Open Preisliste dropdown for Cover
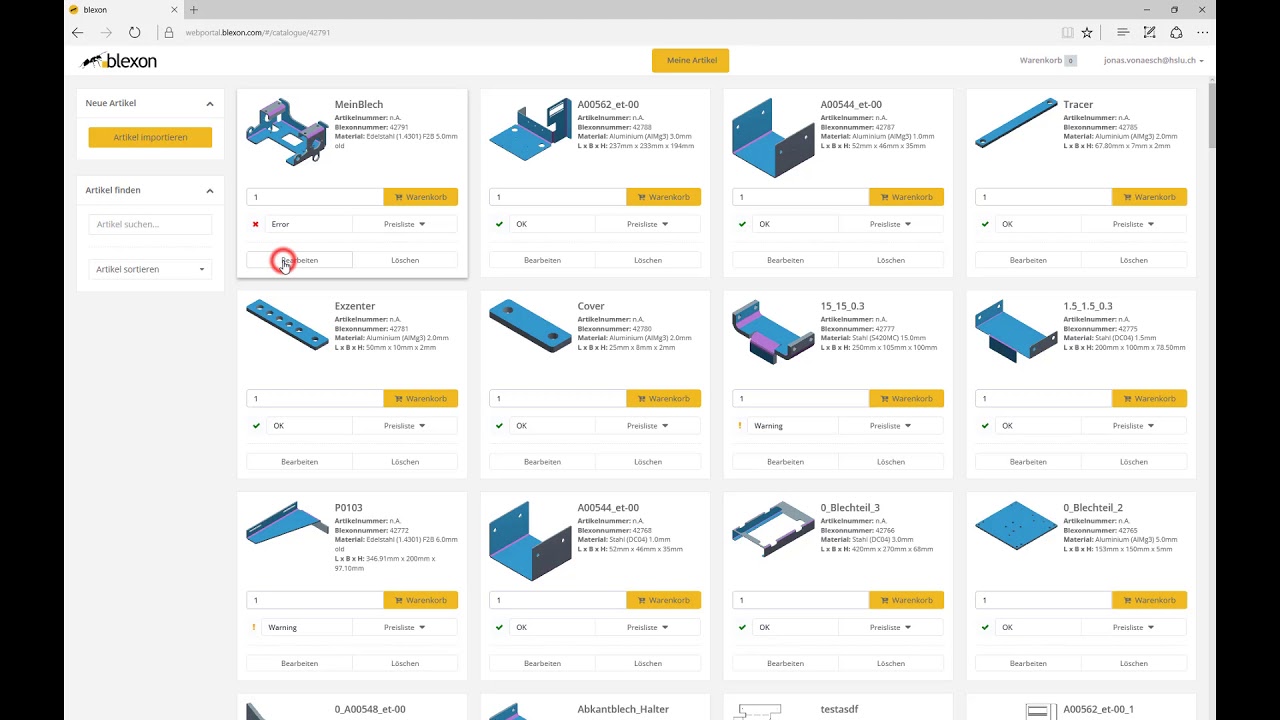Image resolution: width=1280 pixels, height=720 pixels. coord(648,426)
